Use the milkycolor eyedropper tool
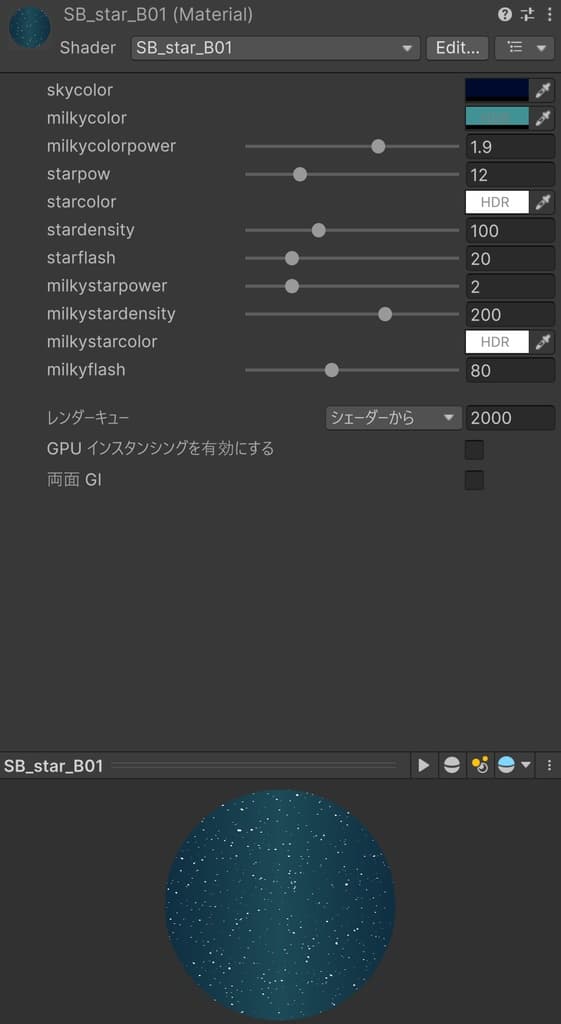 (x=543, y=118)
